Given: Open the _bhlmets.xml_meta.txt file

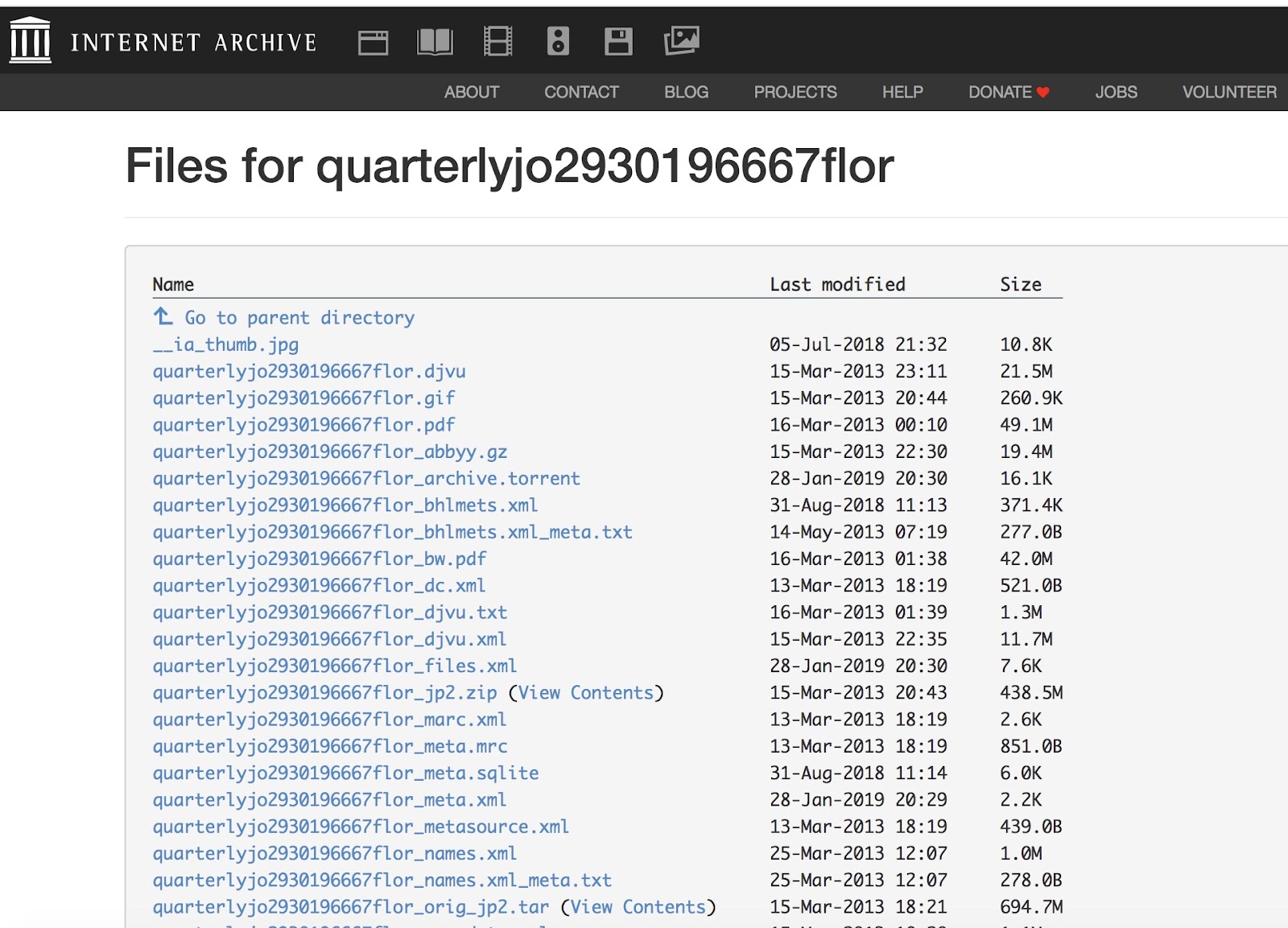Looking at the screenshot, I should pyautogui.click(x=393, y=532).
